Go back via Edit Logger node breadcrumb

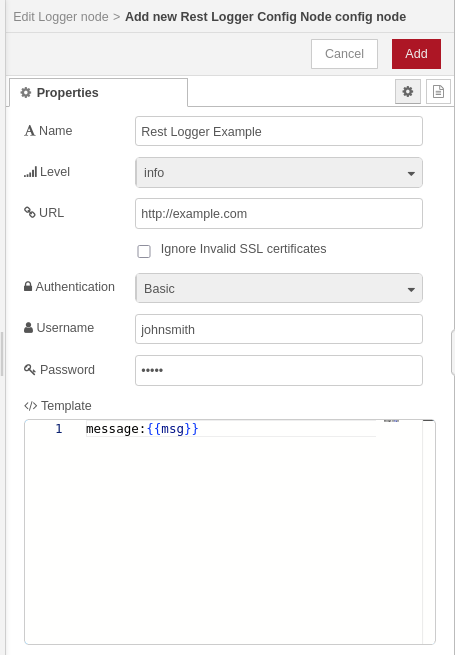(x=61, y=17)
